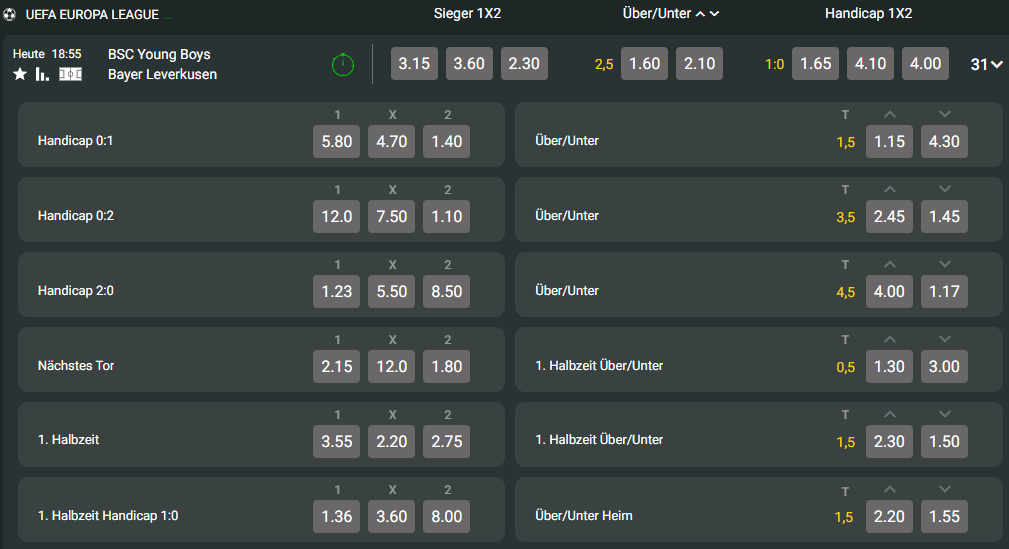Click the Handicap 2:0 market label

pyautogui.click(x=76, y=290)
